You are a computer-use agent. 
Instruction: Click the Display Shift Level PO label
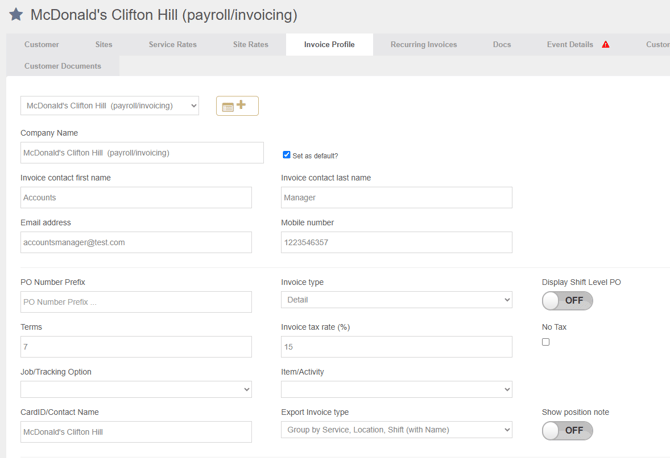coord(581,282)
